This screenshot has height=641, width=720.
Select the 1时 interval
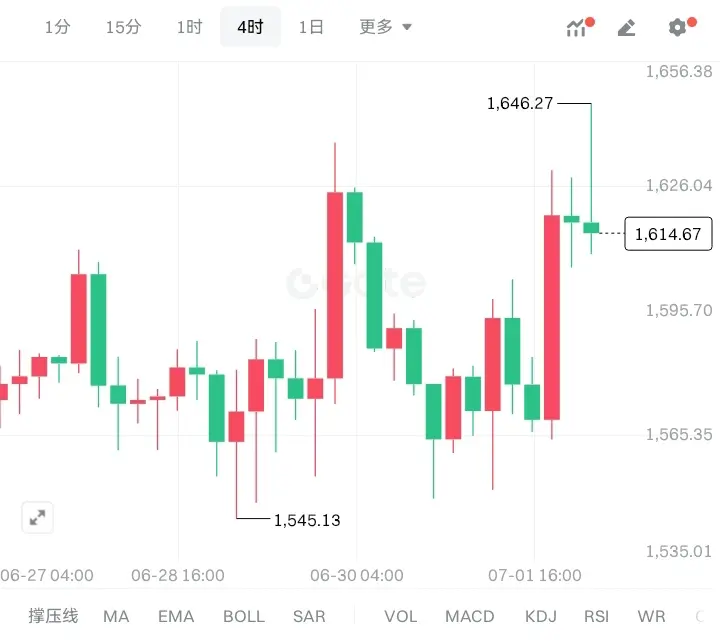tap(190, 27)
